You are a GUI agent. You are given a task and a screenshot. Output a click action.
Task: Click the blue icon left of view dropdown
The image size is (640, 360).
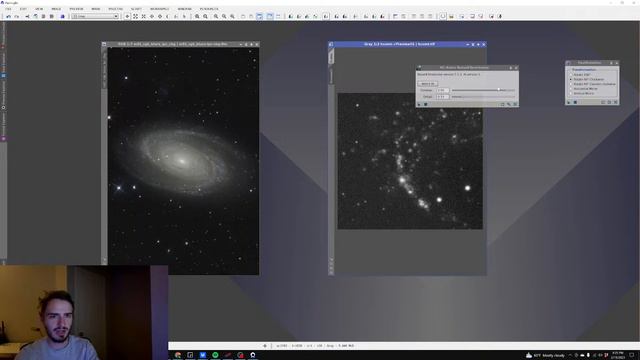click(x=62, y=16)
